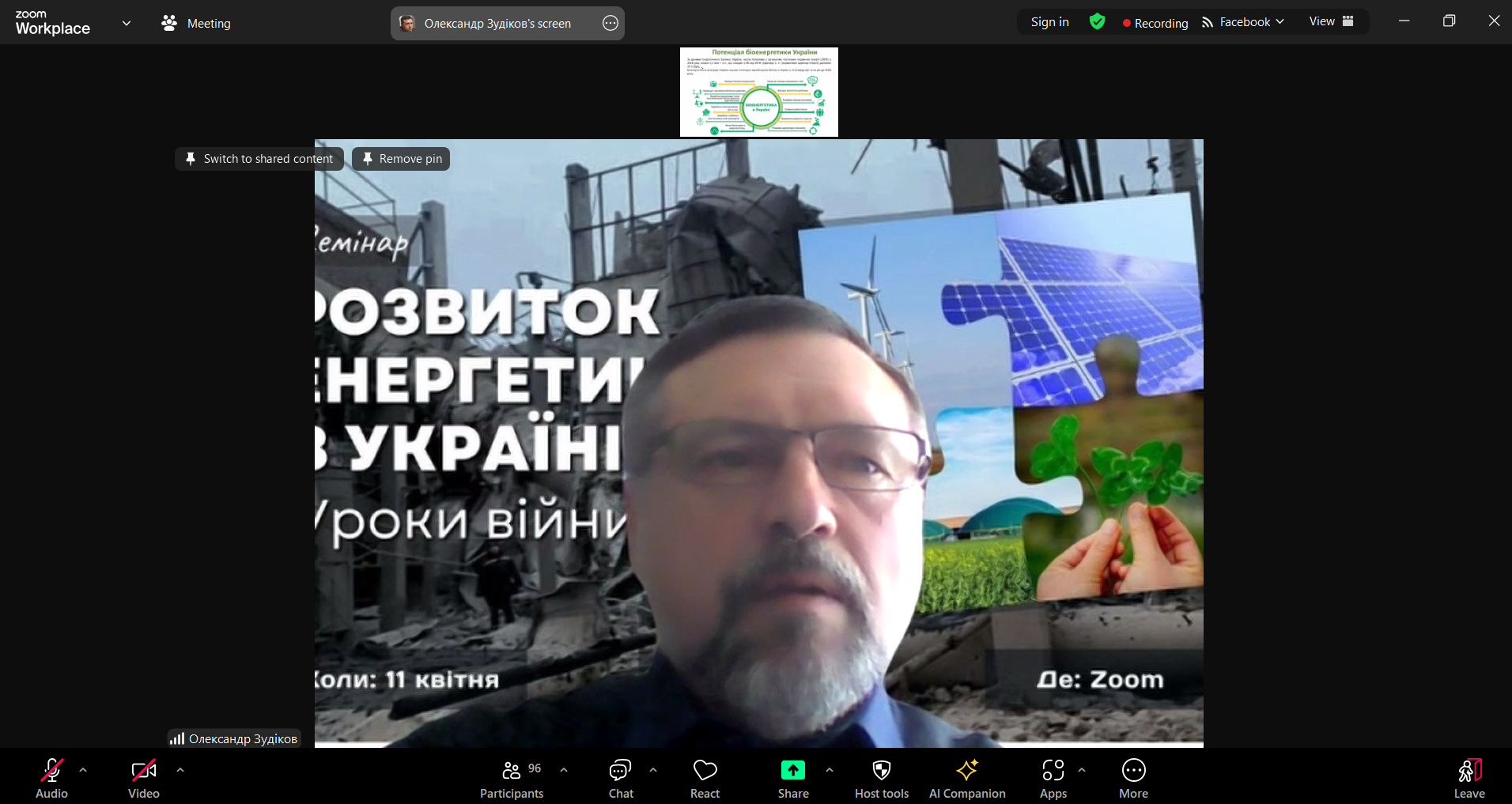Click the Meeting tab
The image size is (1512, 804).
tap(196, 23)
